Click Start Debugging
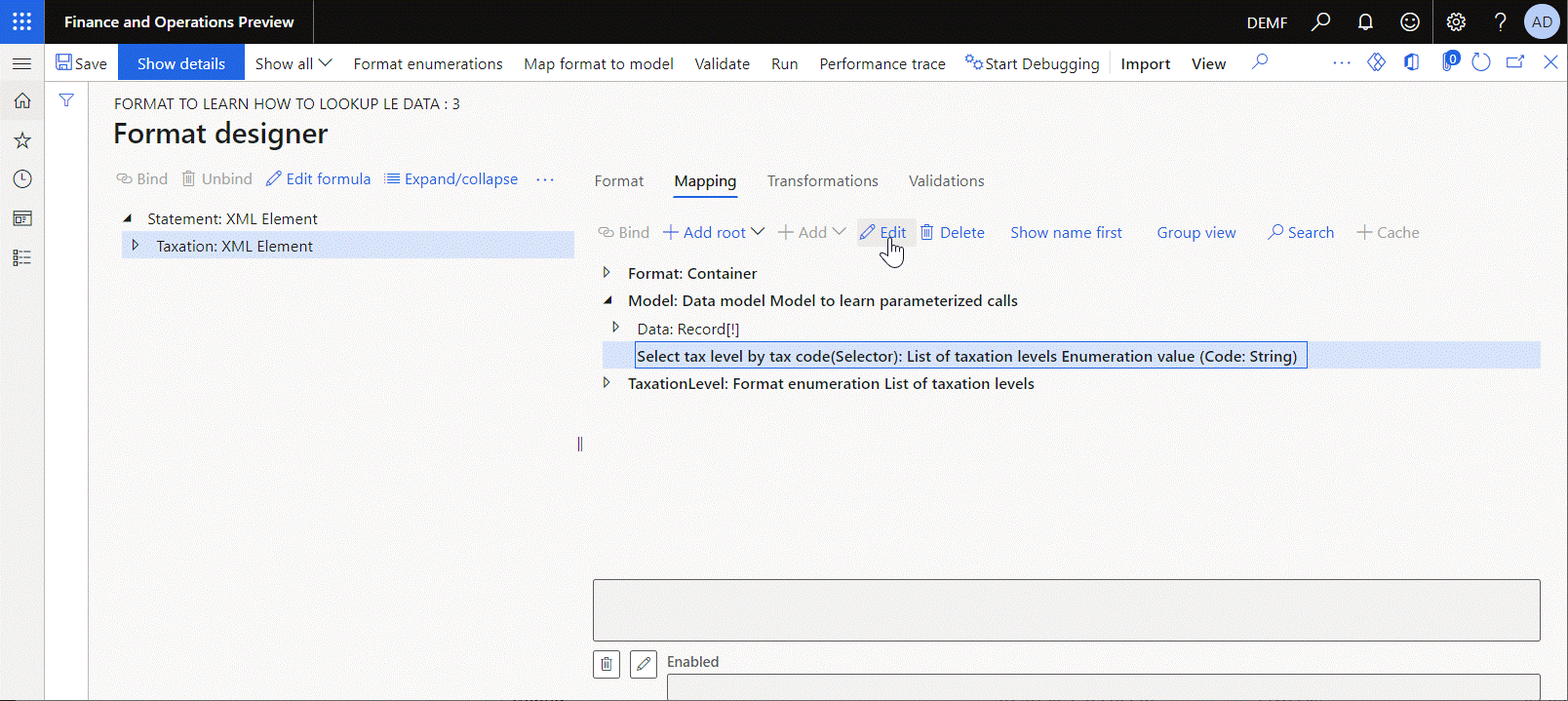Screen dimensions: 1568x701 click(x=1032, y=63)
